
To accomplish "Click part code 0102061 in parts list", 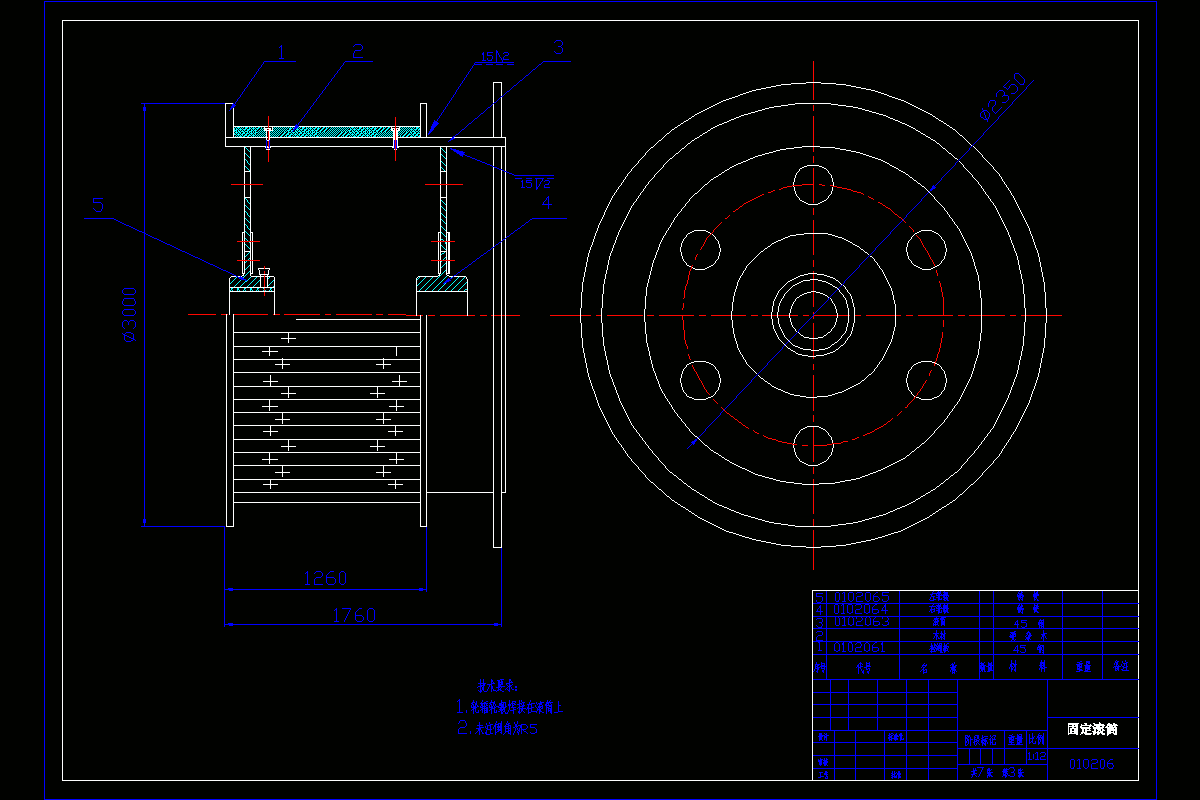I will (861, 648).
